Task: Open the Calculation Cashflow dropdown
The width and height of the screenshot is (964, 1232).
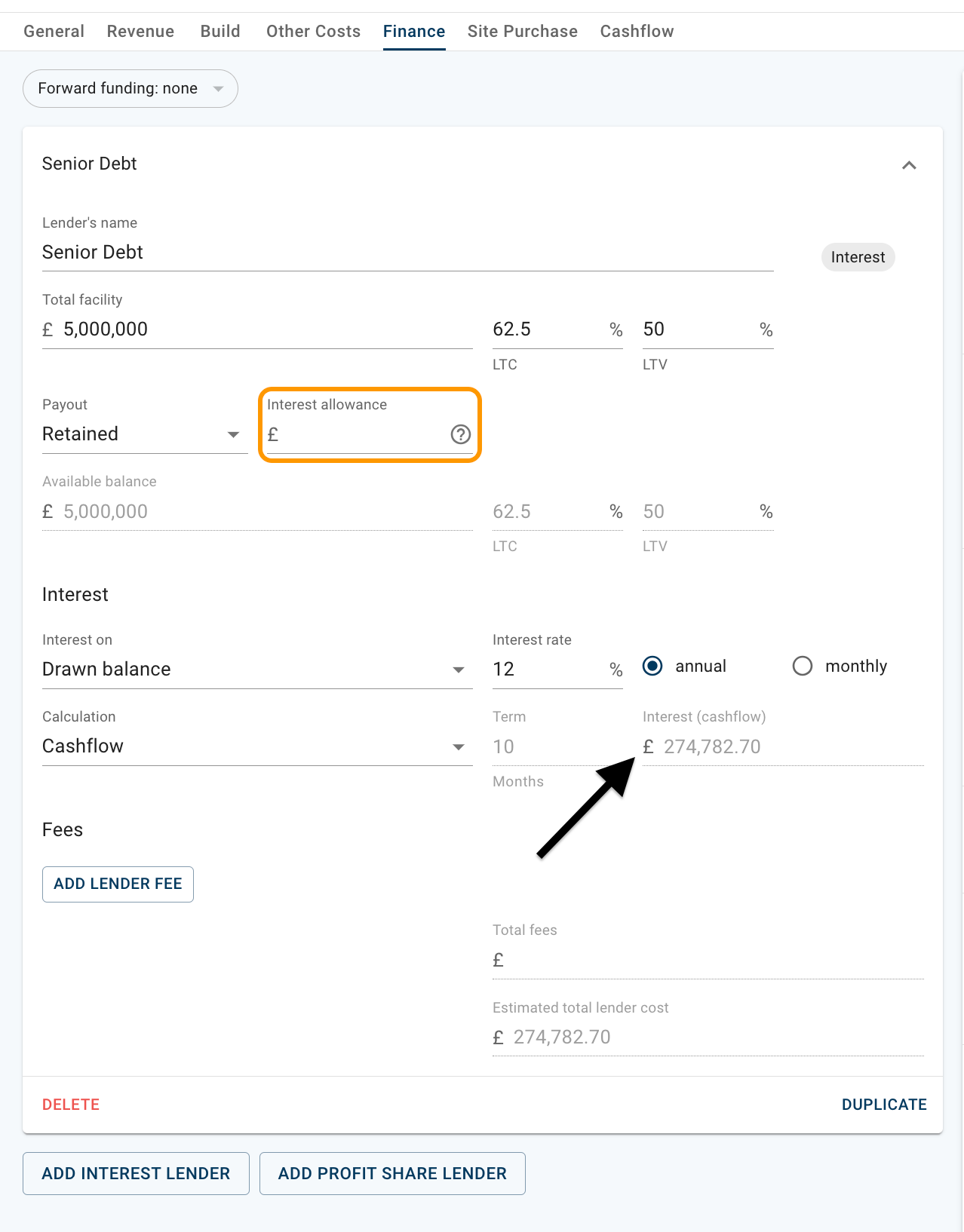Action: point(257,746)
